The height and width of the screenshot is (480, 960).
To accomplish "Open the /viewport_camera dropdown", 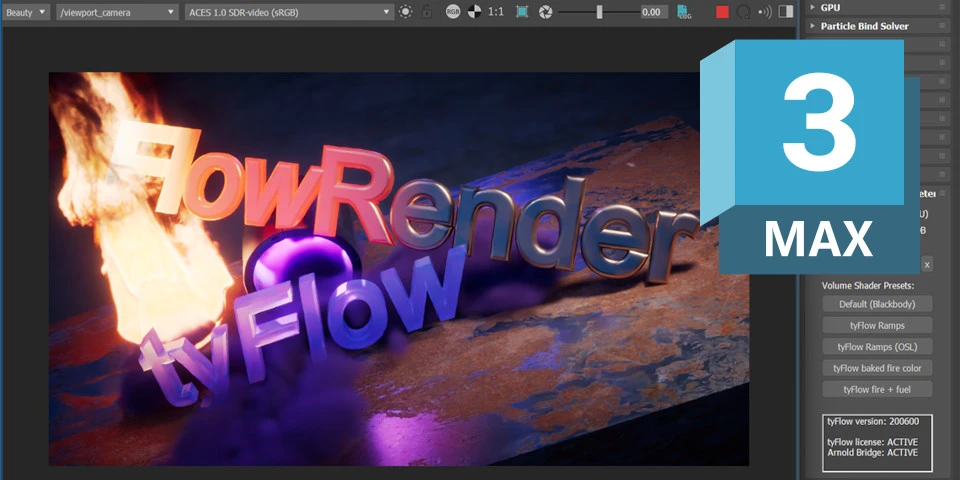I will tap(117, 12).
